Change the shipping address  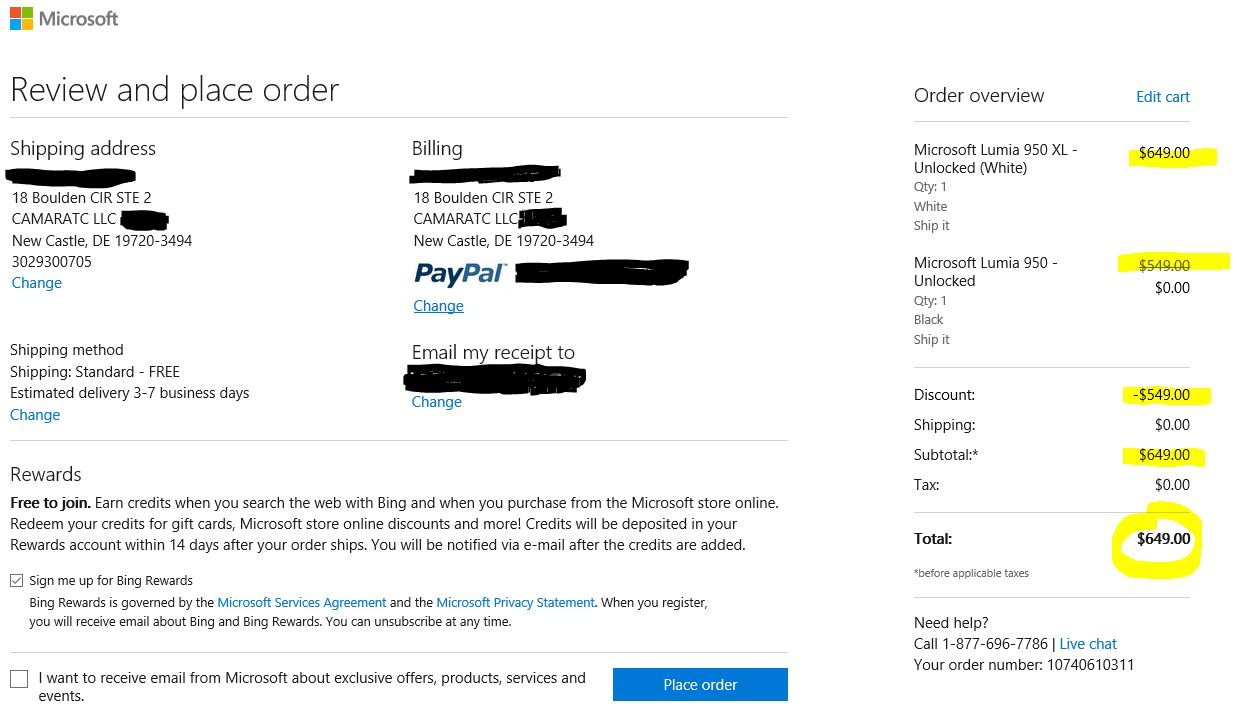(x=37, y=283)
